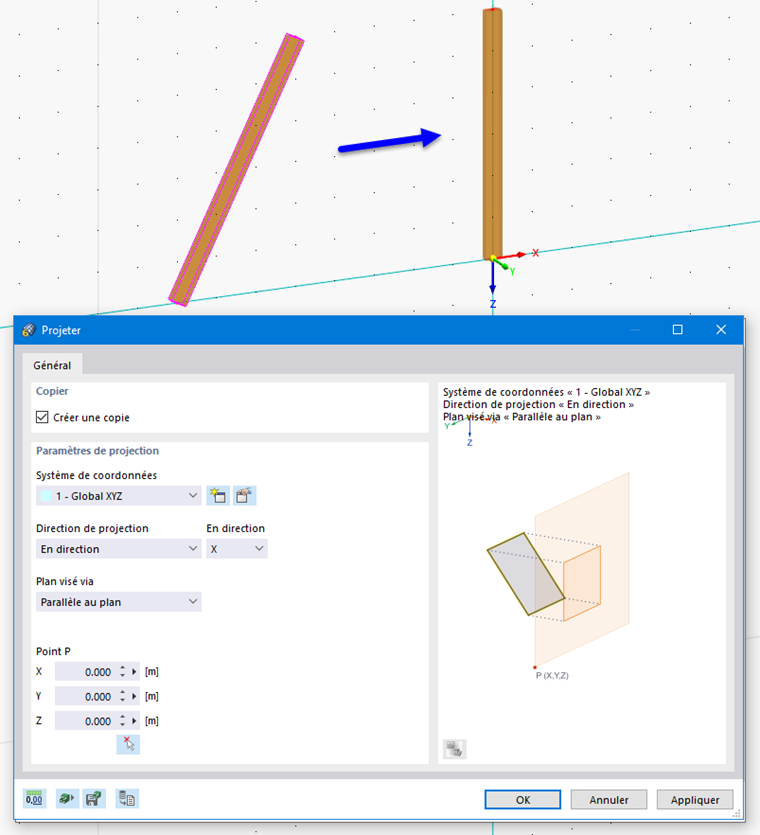Viewport: 760px width, 835px height.
Task: Open the Plan visé via dropdown
Action: (x=118, y=602)
